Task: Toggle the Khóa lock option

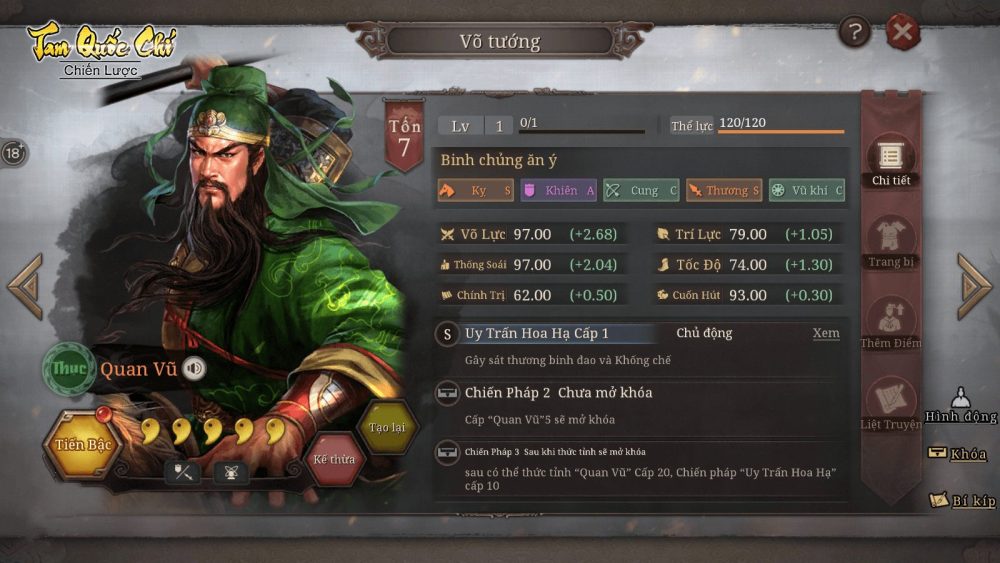Action: pyautogui.click(x=957, y=453)
